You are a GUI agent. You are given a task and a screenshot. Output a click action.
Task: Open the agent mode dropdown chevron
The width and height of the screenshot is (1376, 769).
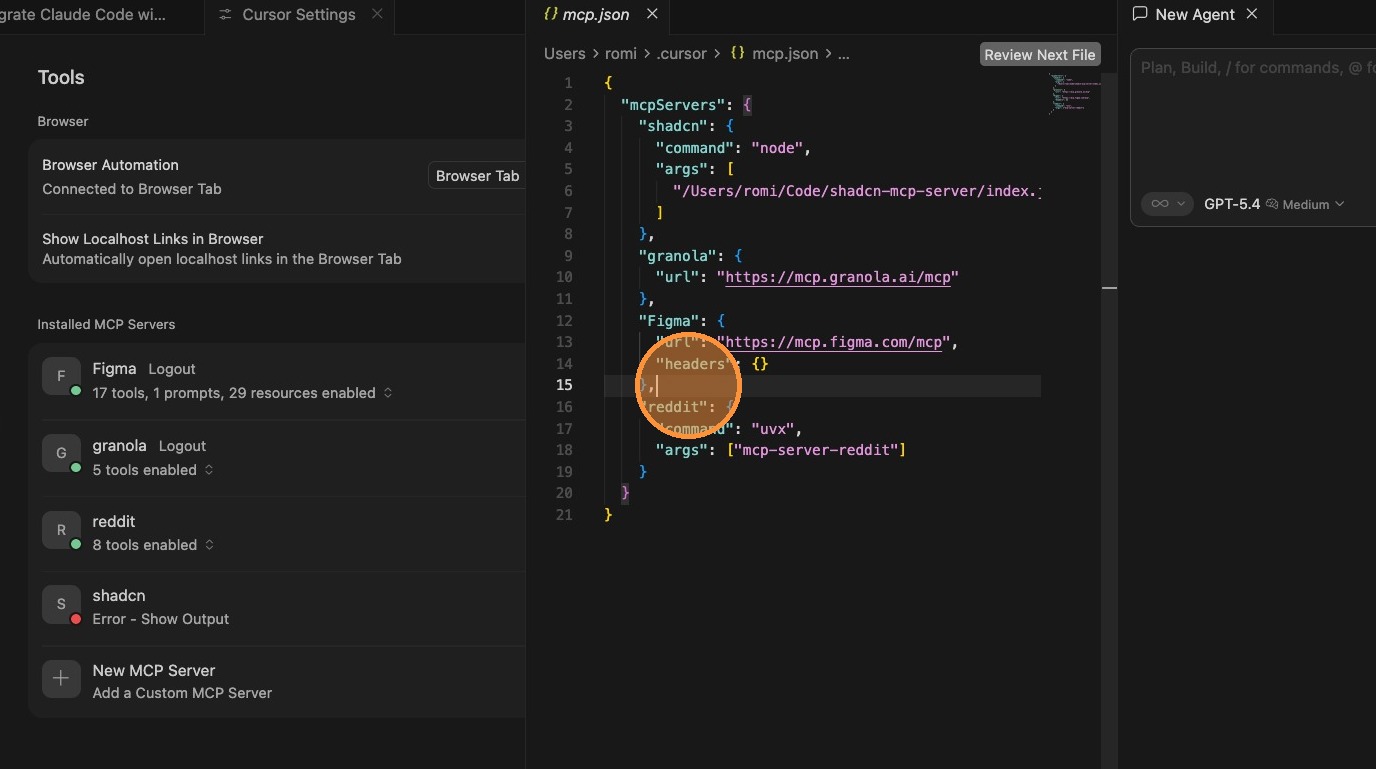point(1181,204)
